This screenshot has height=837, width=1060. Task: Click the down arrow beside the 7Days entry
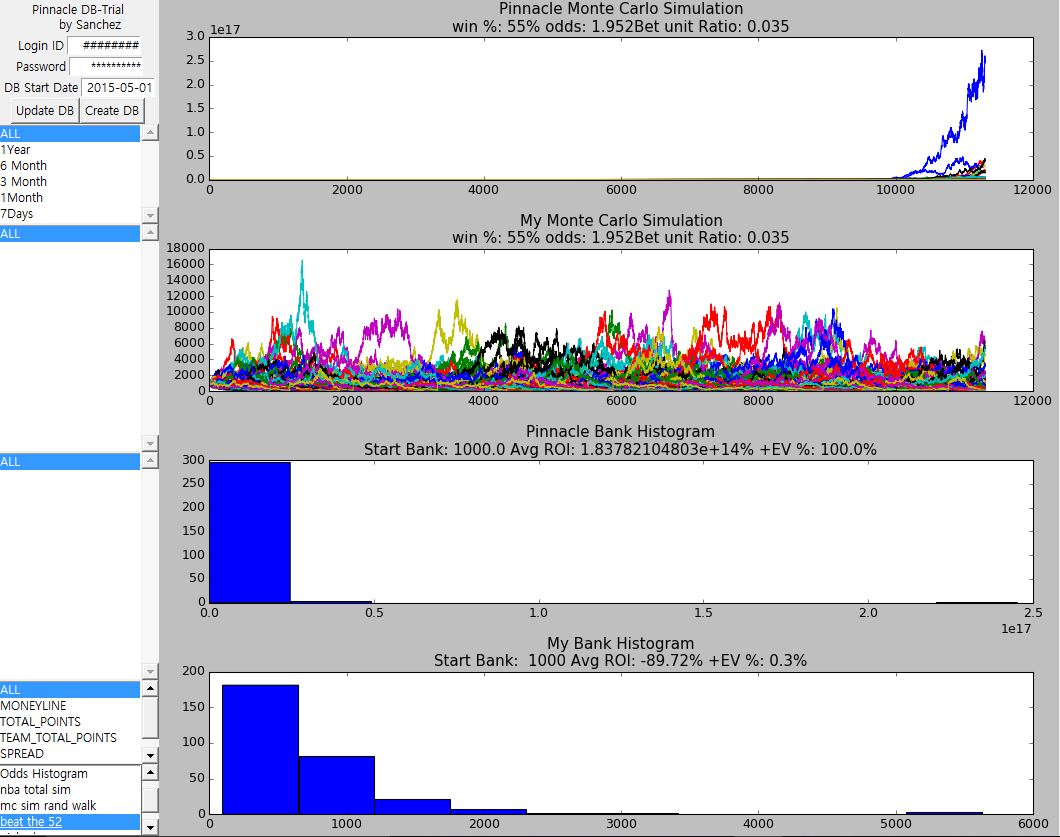(150, 215)
